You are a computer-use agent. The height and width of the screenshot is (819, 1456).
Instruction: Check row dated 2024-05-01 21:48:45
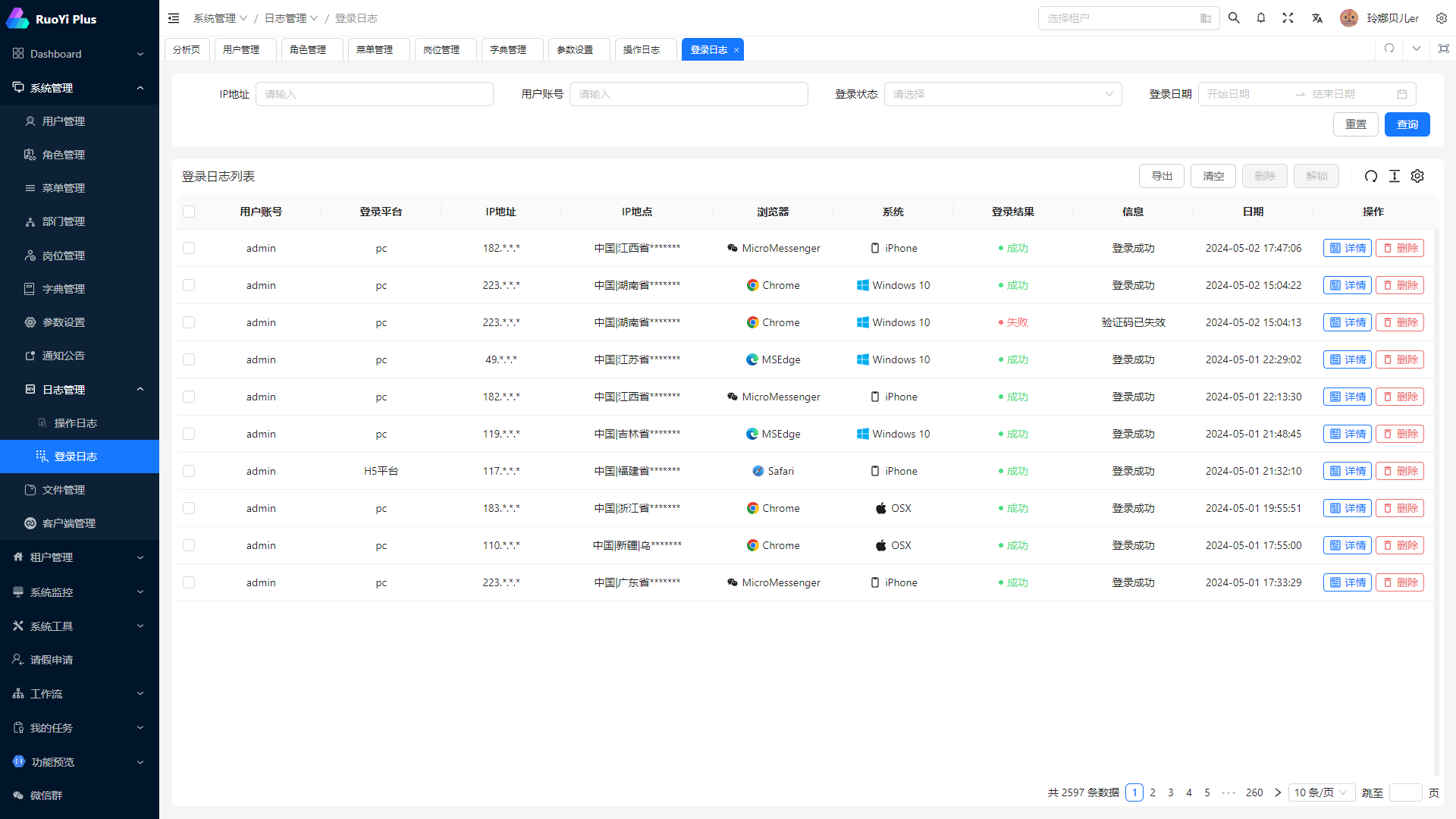[x=189, y=434]
